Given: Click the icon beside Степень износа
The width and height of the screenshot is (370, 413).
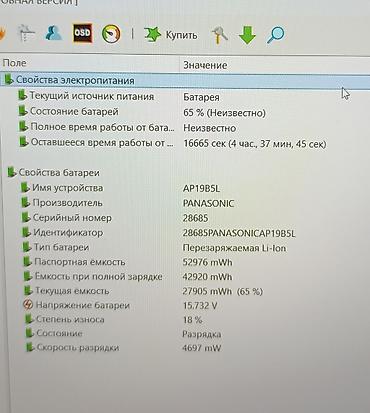Looking at the screenshot, I should [29, 319].
